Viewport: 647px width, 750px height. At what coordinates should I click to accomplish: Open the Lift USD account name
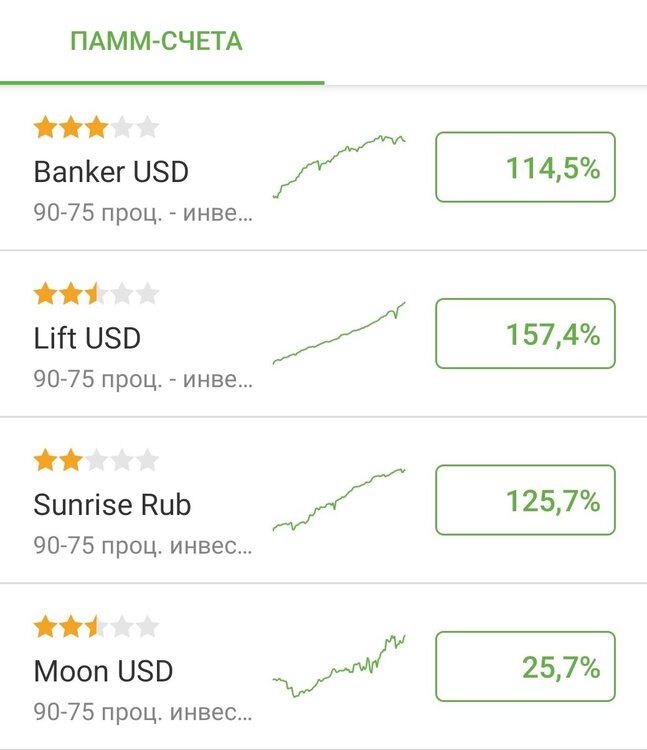point(87,338)
